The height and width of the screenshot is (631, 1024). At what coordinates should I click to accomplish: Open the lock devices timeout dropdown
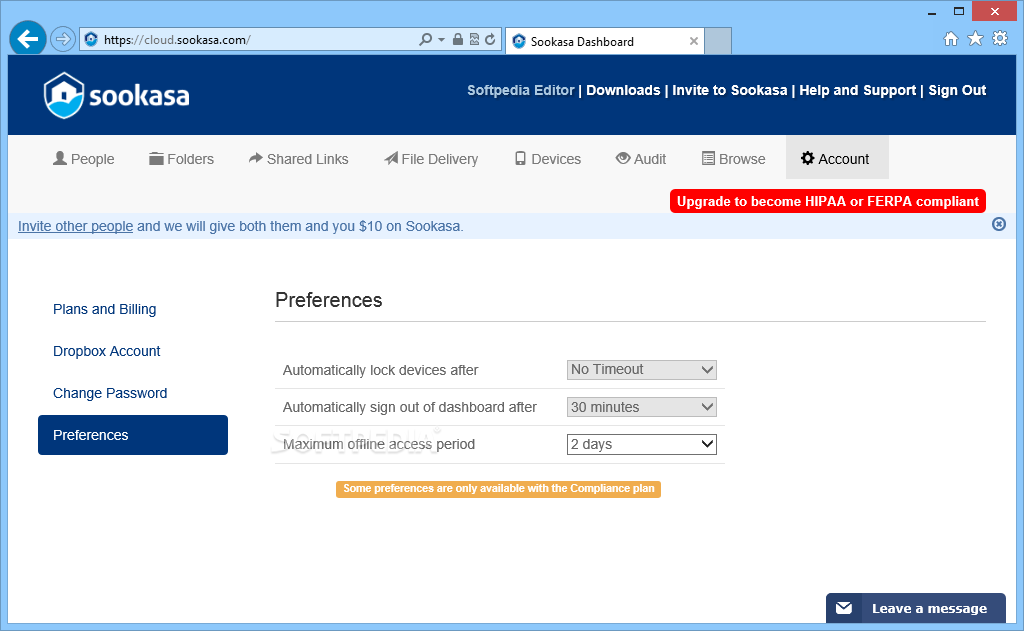[x=641, y=370]
